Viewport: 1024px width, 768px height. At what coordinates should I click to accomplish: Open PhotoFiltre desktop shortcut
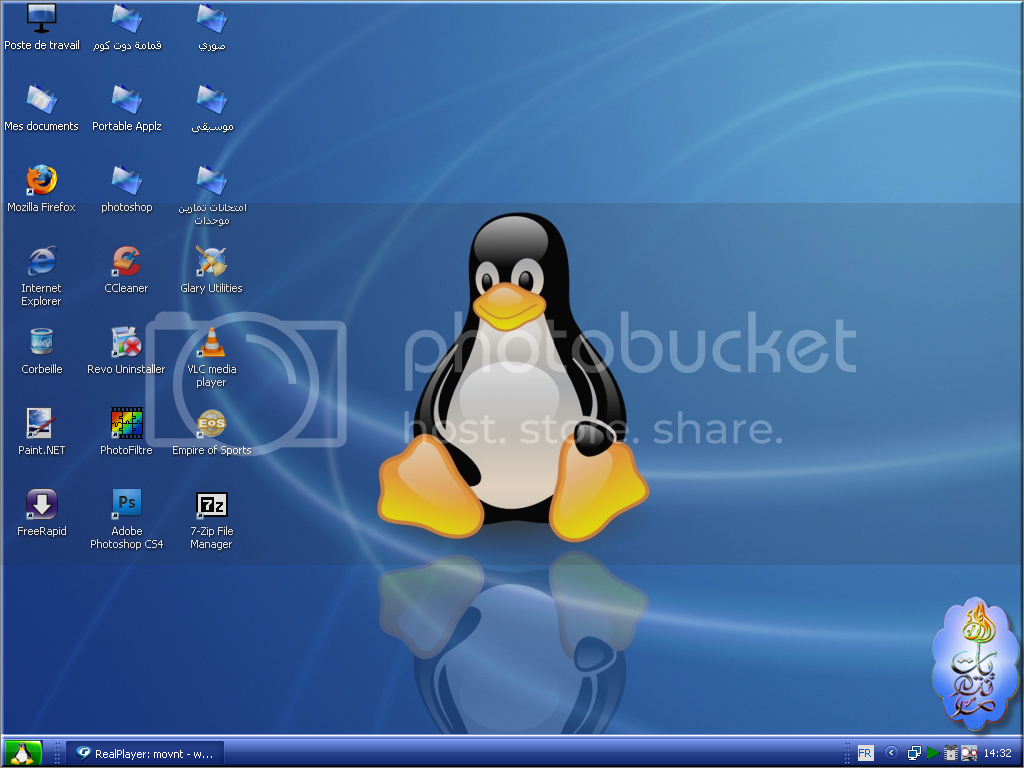point(126,424)
